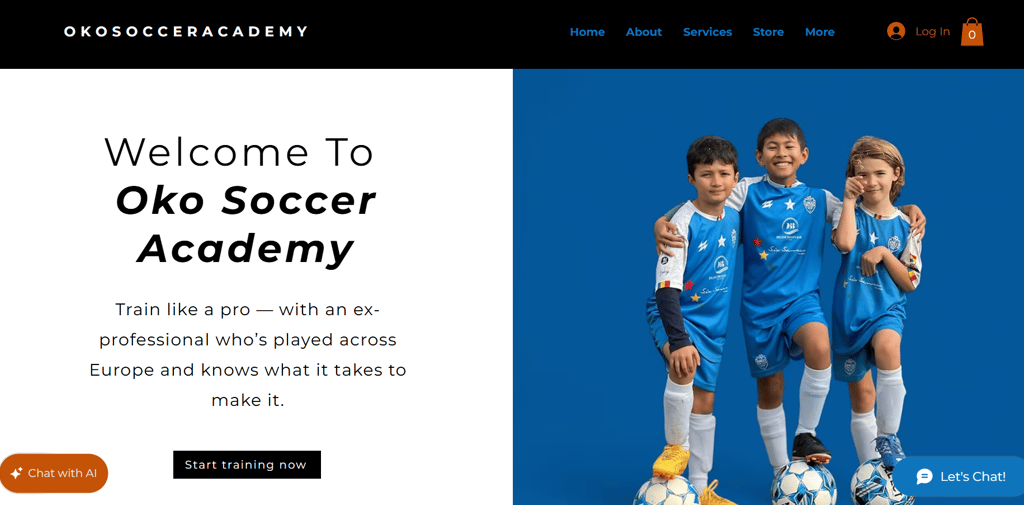Select Services in the navigation
Image resolution: width=1024 pixels, height=505 pixels.
tap(707, 32)
